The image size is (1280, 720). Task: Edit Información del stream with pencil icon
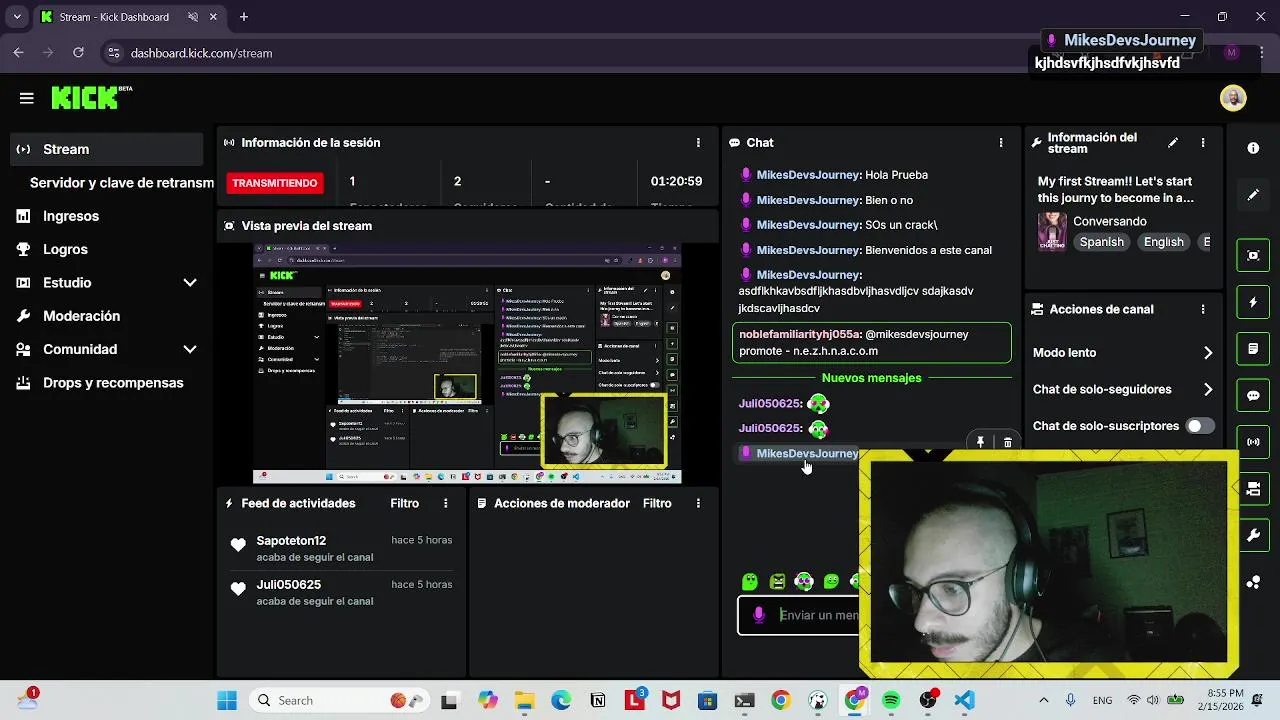point(1173,143)
